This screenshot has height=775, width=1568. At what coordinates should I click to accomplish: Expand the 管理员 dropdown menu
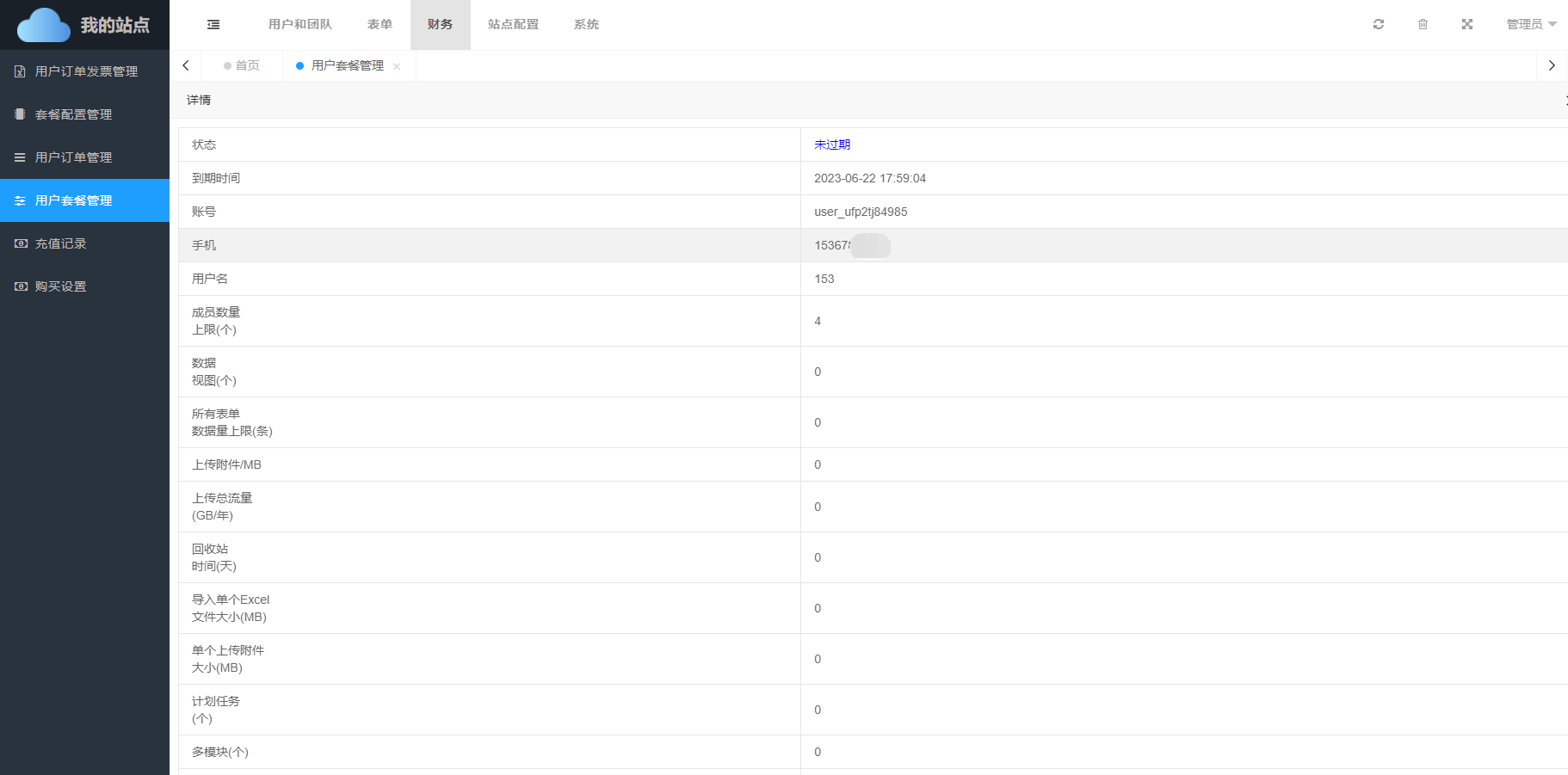click(x=1530, y=25)
